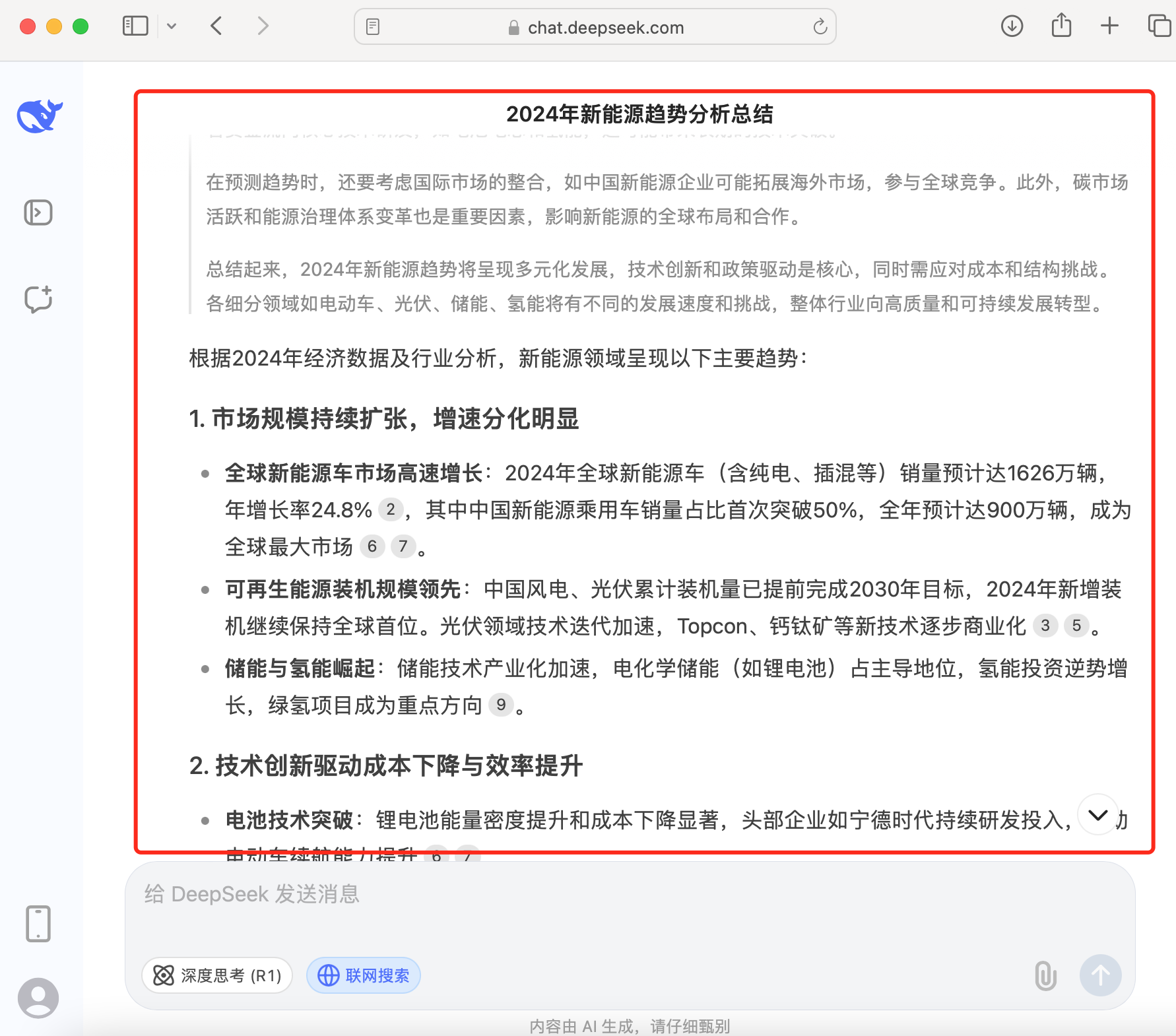Click the reader view page icon

(x=373, y=27)
